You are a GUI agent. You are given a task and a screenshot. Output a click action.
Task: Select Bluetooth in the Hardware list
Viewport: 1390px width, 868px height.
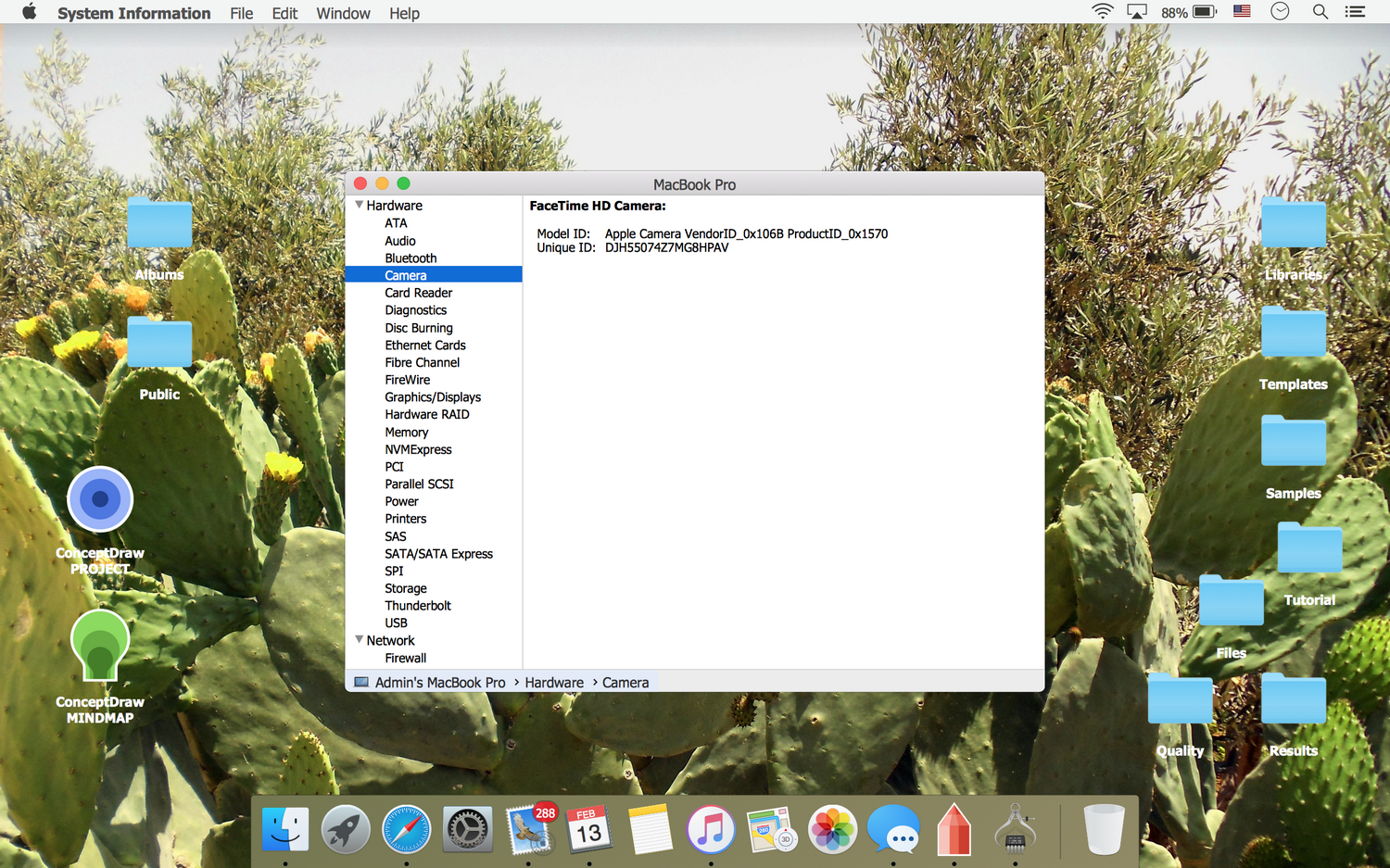click(x=411, y=258)
